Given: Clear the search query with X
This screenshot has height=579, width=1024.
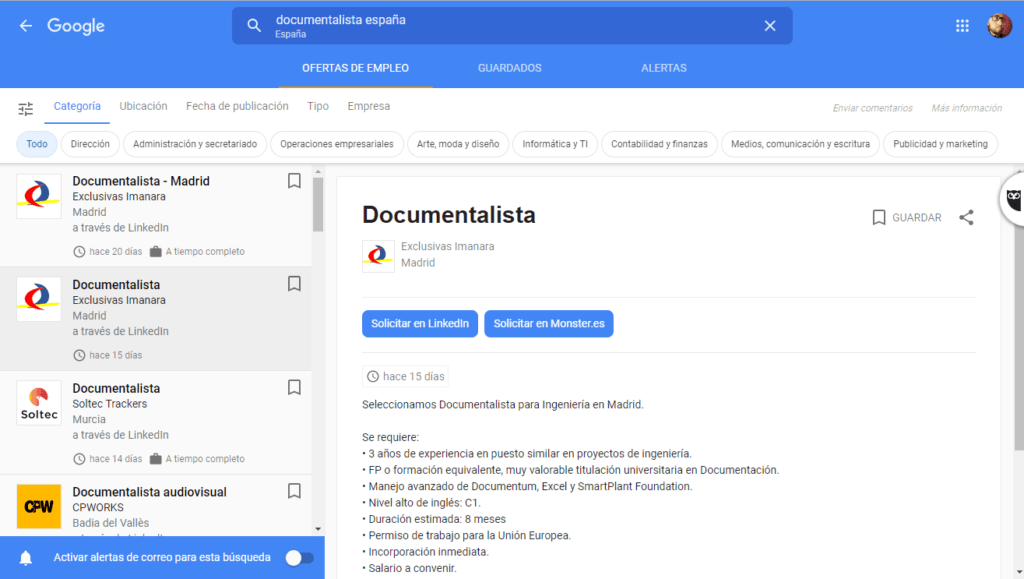Looking at the screenshot, I should coord(770,25).
